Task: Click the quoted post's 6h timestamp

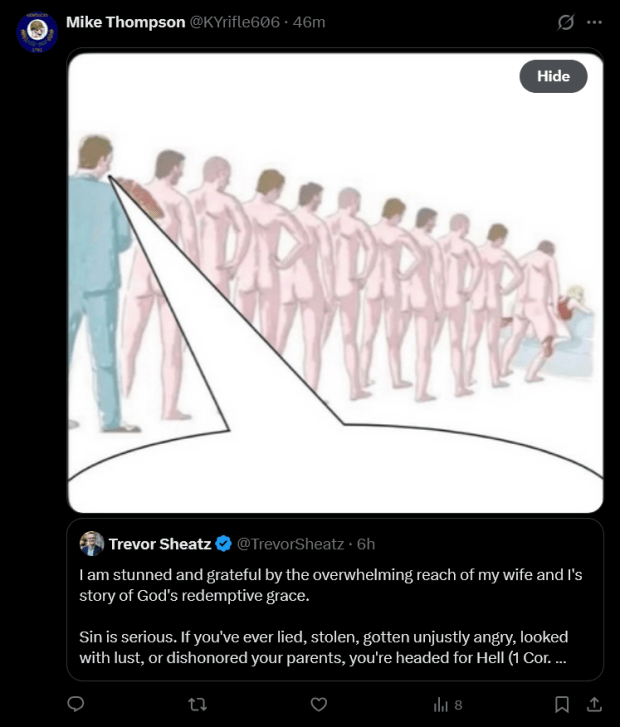Action: tap(365, 544)
